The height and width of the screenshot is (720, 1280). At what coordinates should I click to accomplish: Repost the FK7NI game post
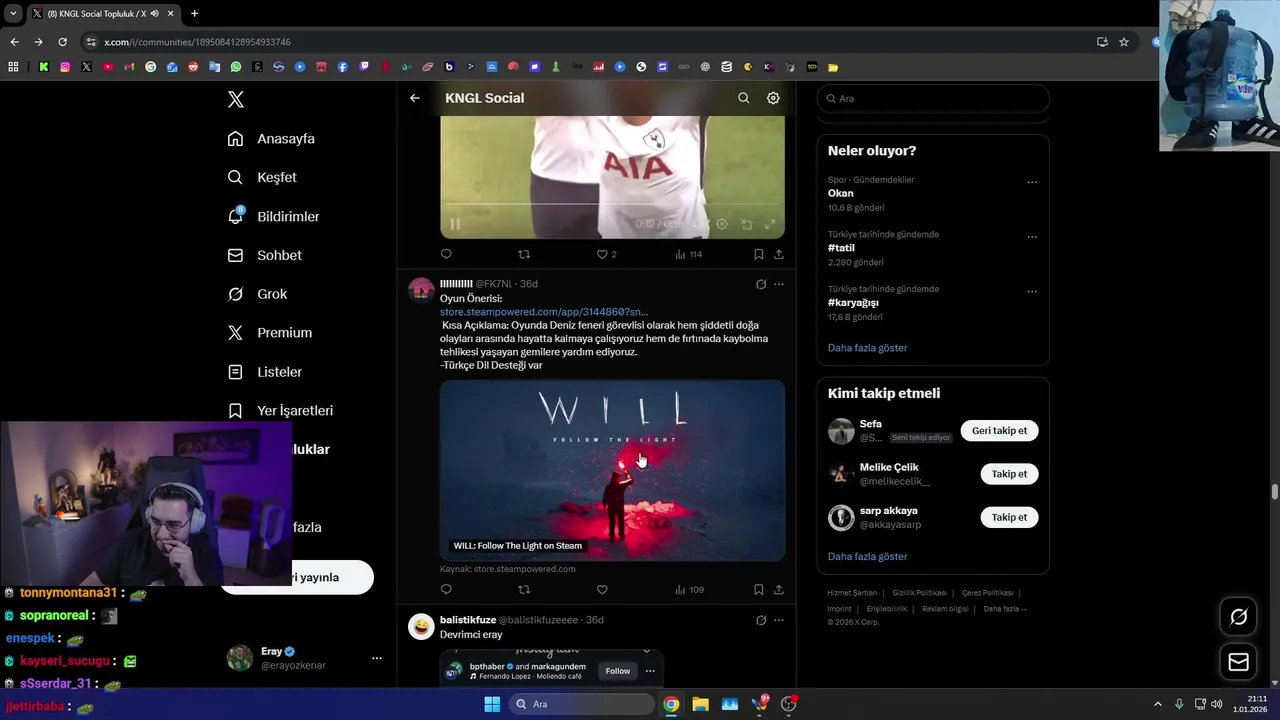pos(524,589)
